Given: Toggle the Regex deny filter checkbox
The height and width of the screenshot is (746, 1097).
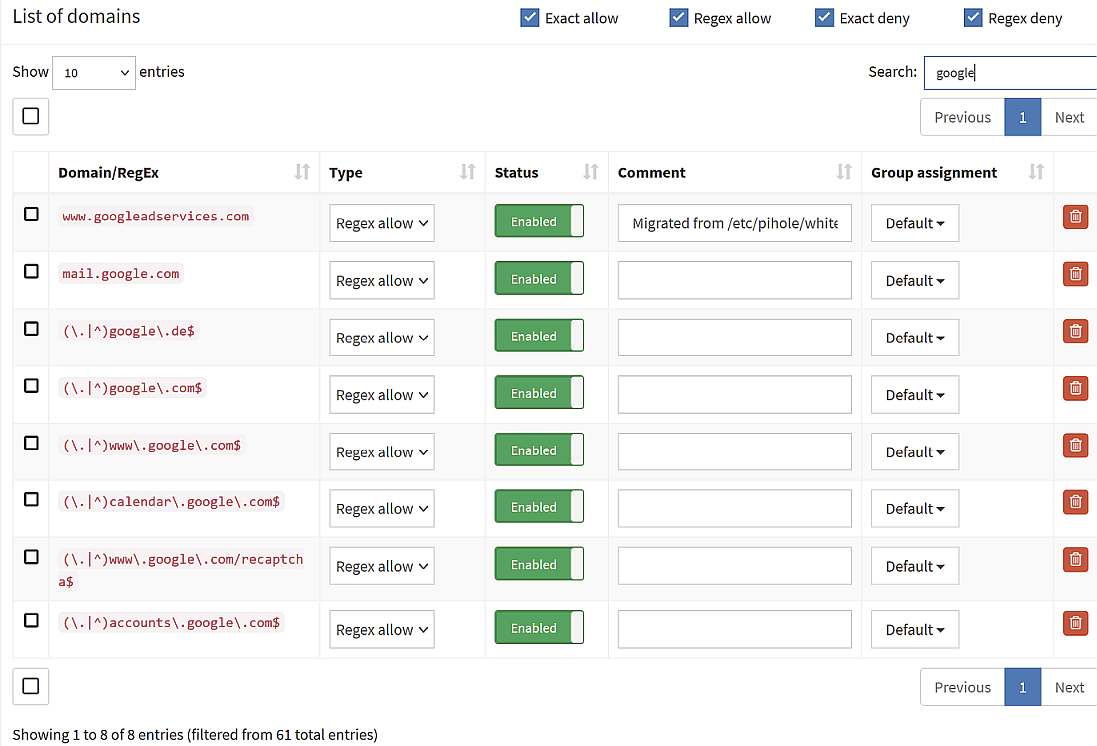Looking at the screenshot, I should (973, 18).
